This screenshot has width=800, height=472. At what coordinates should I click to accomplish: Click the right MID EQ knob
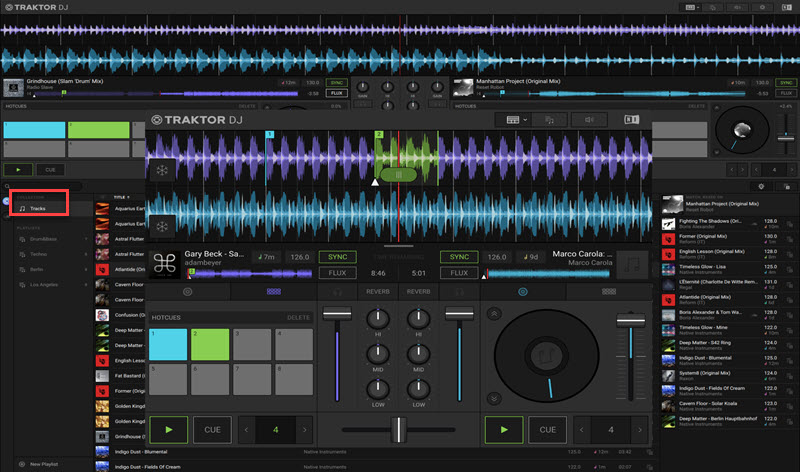pos(418,354)
